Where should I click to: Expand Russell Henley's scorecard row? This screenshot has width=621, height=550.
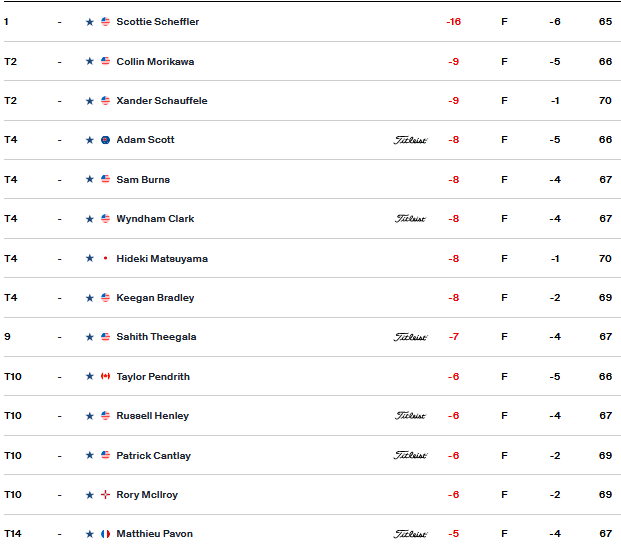312,416
